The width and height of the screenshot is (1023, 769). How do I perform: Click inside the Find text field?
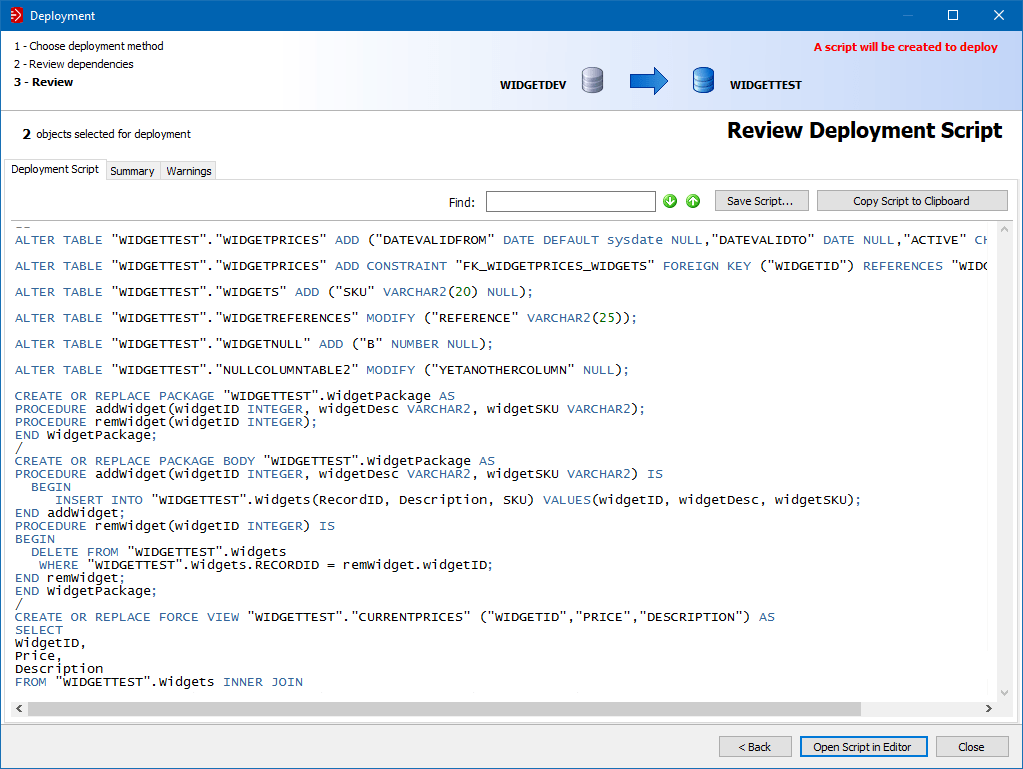pyautogui.click(x=570, y=202)
